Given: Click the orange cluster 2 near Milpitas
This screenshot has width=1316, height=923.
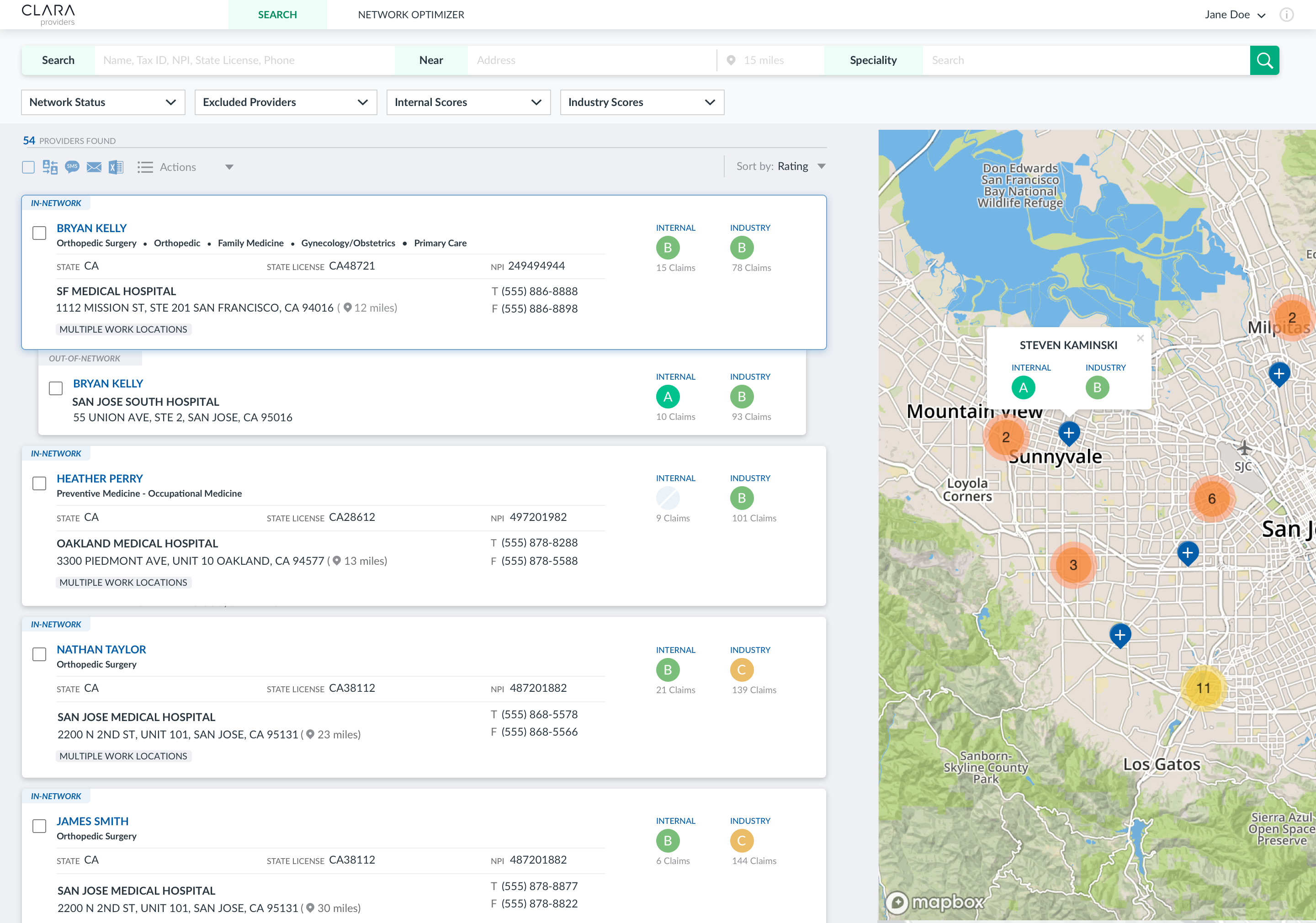Looking at the screenshot, I should (x=1292, y=318).
